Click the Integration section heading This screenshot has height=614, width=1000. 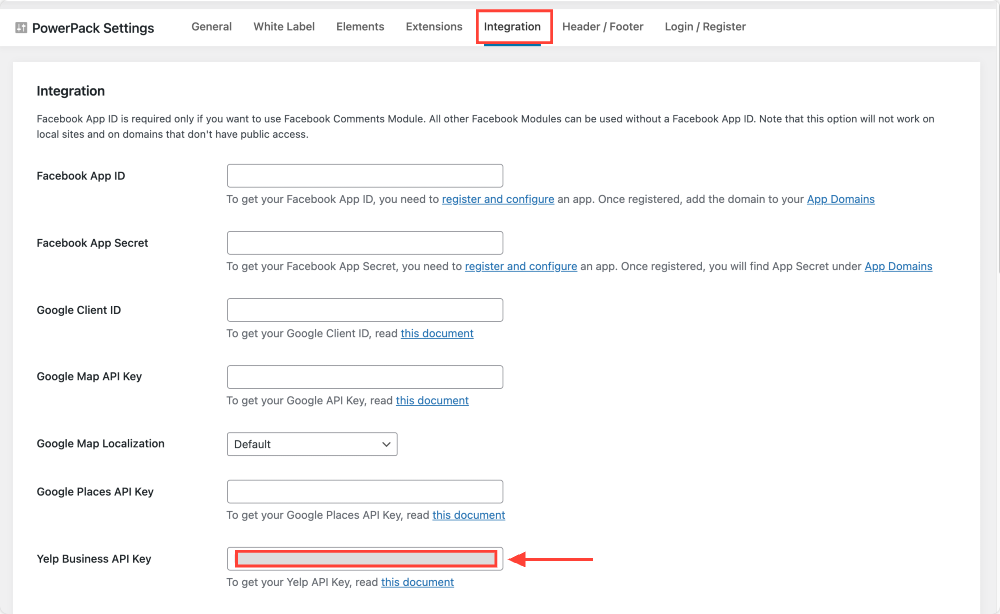click(x=71, y=91)
